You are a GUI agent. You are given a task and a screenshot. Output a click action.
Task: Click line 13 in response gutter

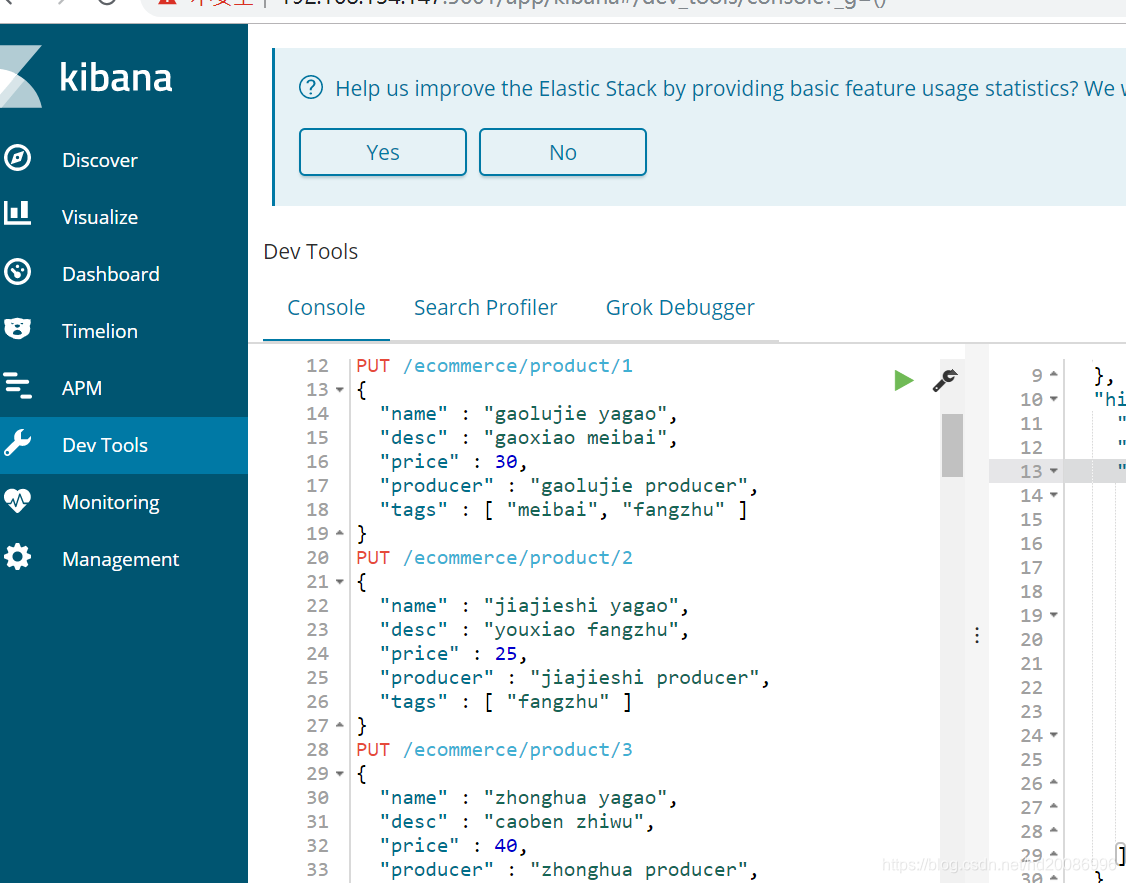1031,472
